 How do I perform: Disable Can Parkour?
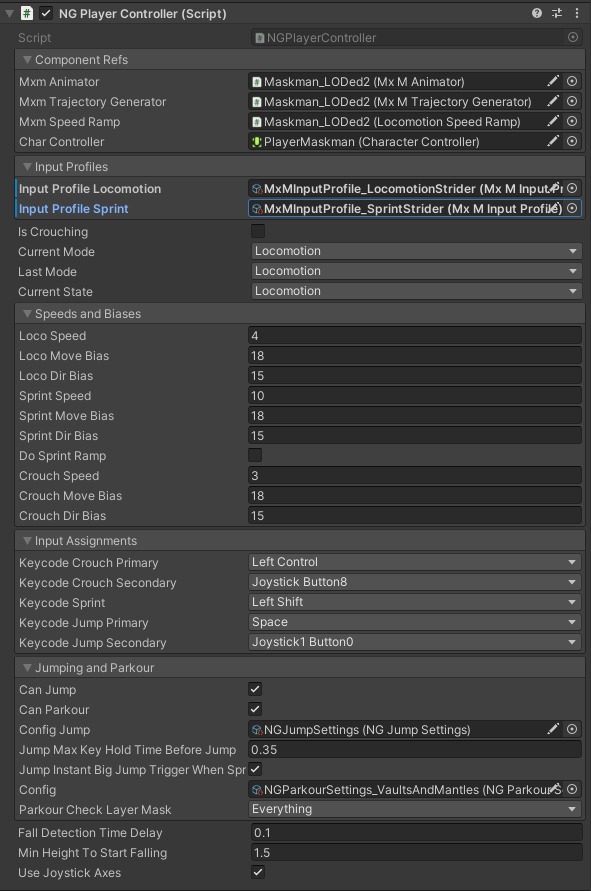(x=255, y=709)
